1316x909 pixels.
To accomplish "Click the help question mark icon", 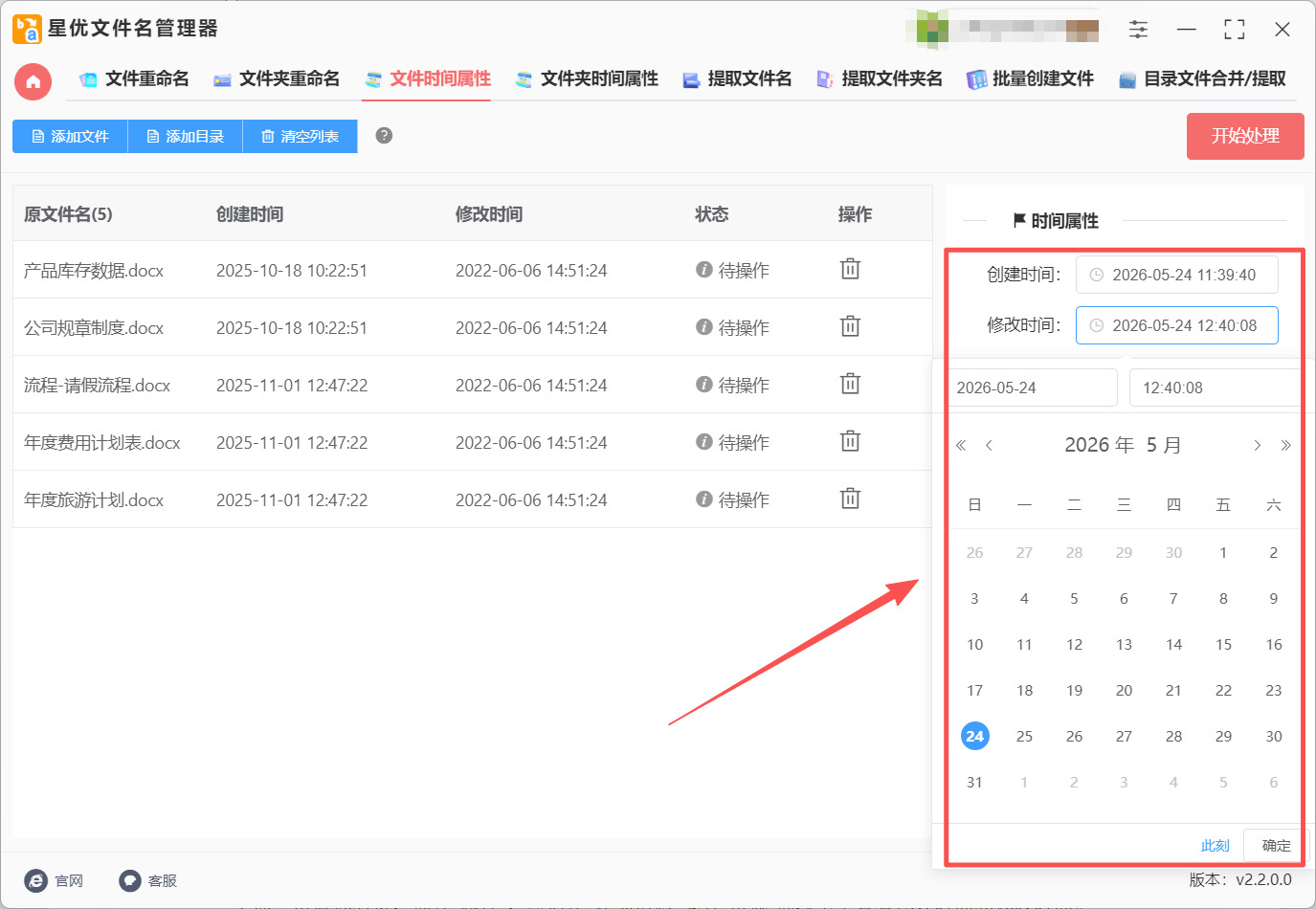I will tap(384, 136).
